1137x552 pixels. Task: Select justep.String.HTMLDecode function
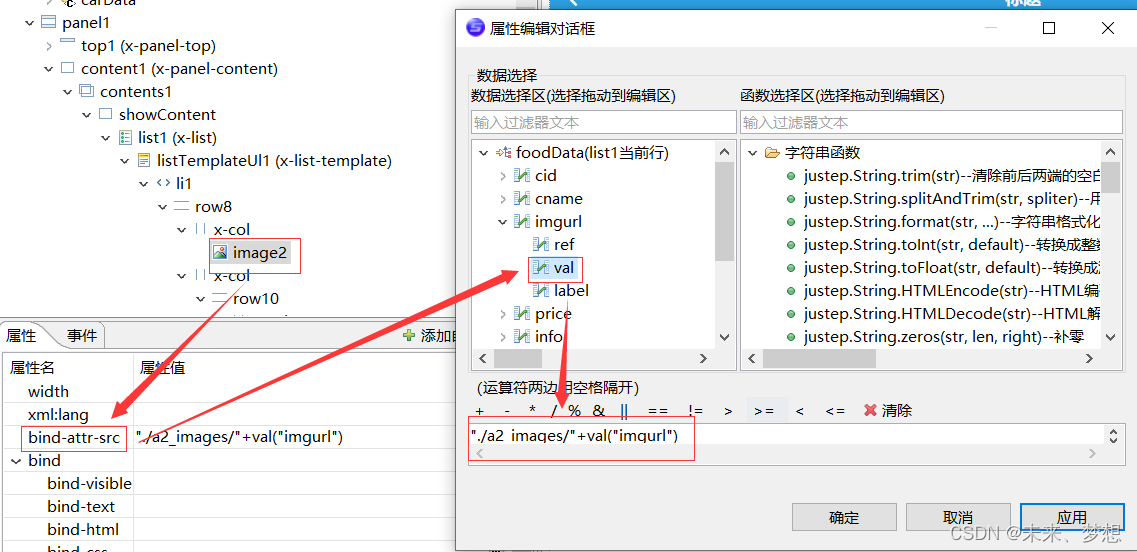(950, 313)
